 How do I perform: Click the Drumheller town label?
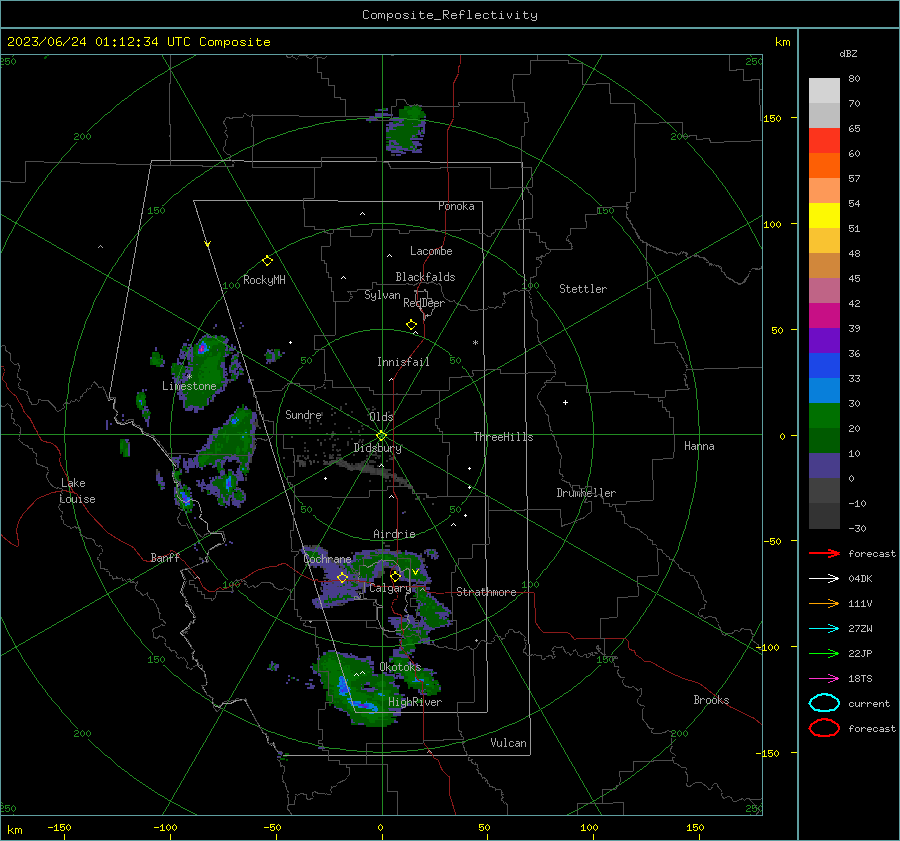point(586,493)
